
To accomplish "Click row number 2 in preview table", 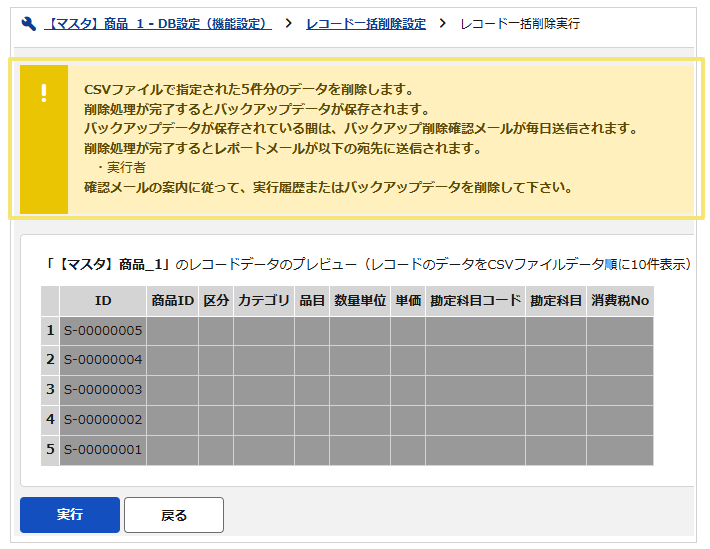I will click(50, 360).
